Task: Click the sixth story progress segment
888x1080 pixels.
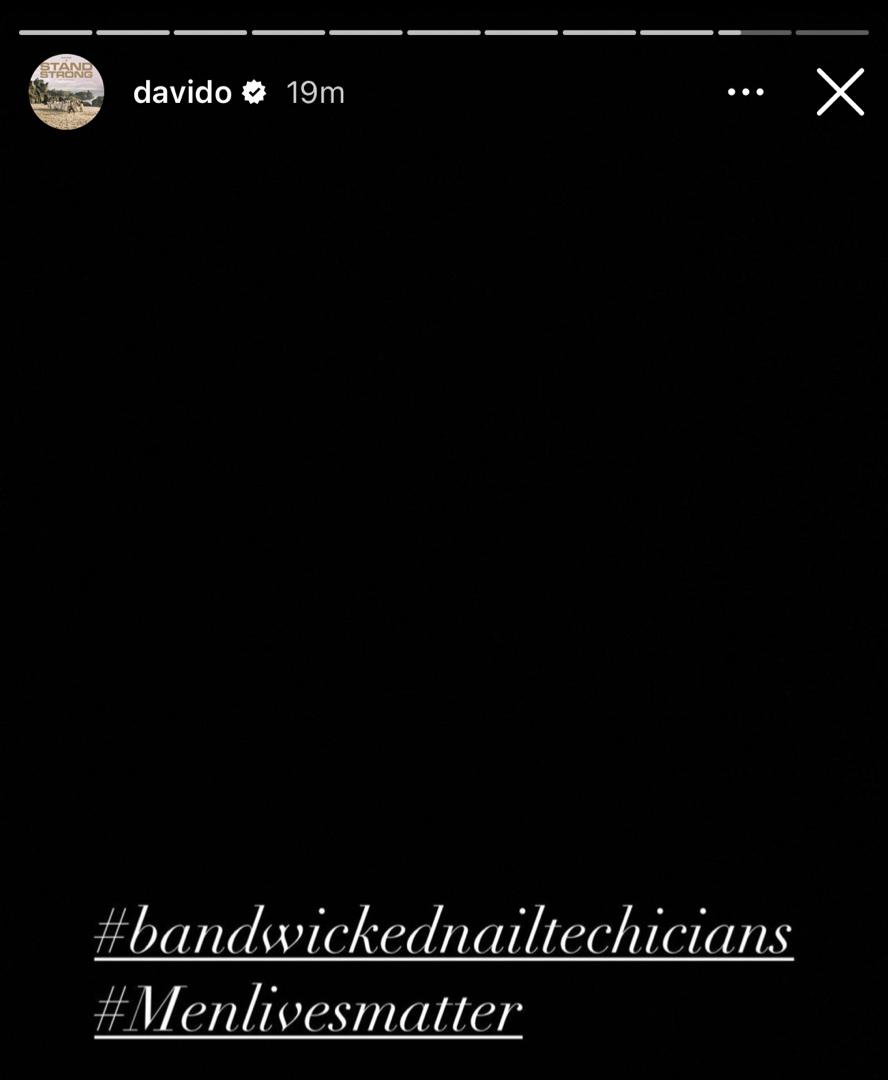Action: tap(444, 32)
